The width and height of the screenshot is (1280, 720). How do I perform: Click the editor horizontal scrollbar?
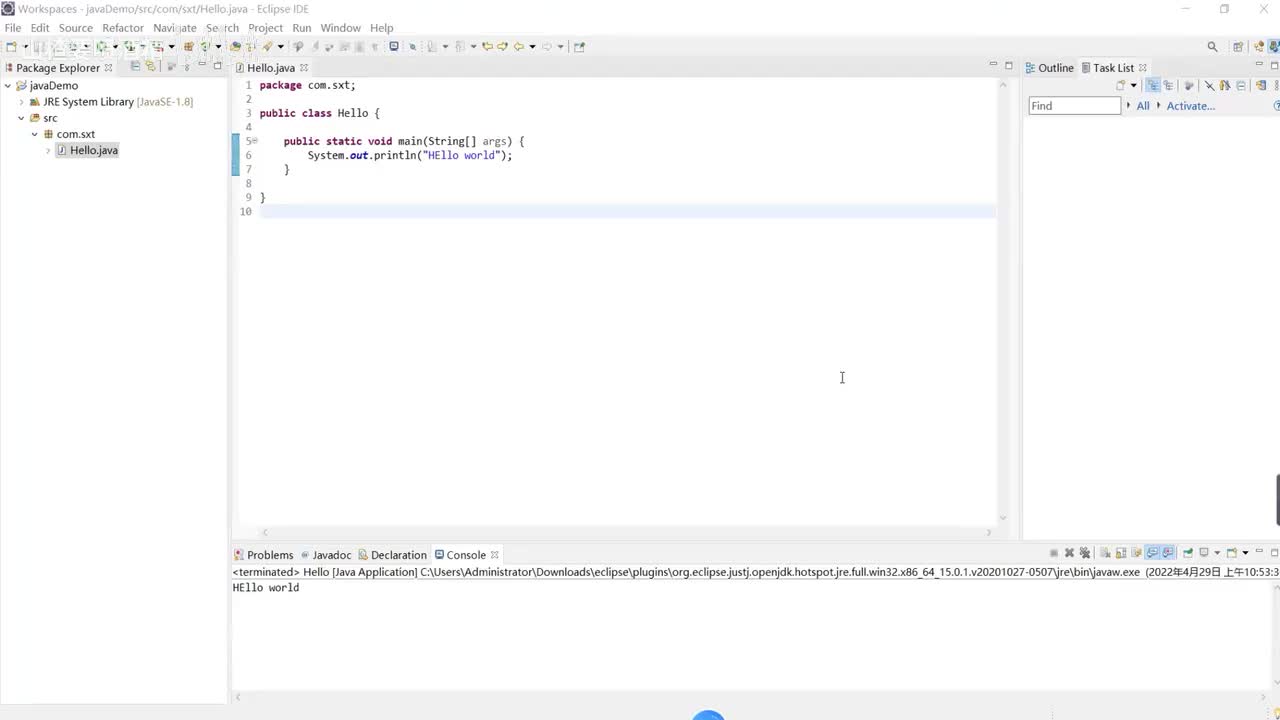point(627,532)
